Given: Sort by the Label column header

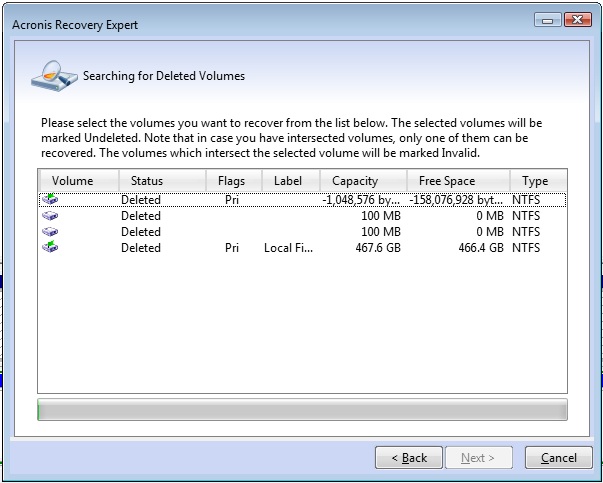Looking at the screenshot, I should pyautogui.click(x=291, y=181).
